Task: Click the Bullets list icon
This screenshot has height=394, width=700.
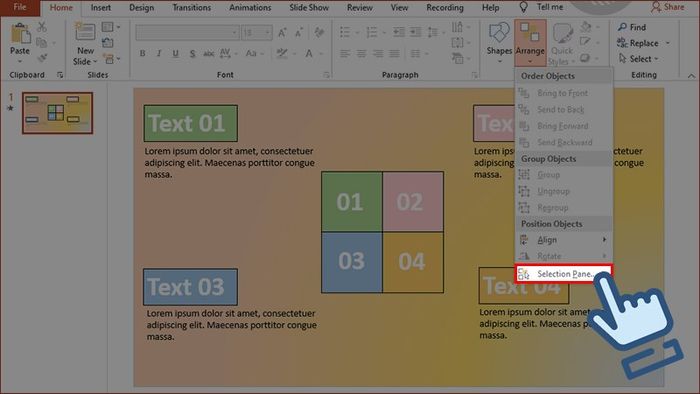Action: 345,32
